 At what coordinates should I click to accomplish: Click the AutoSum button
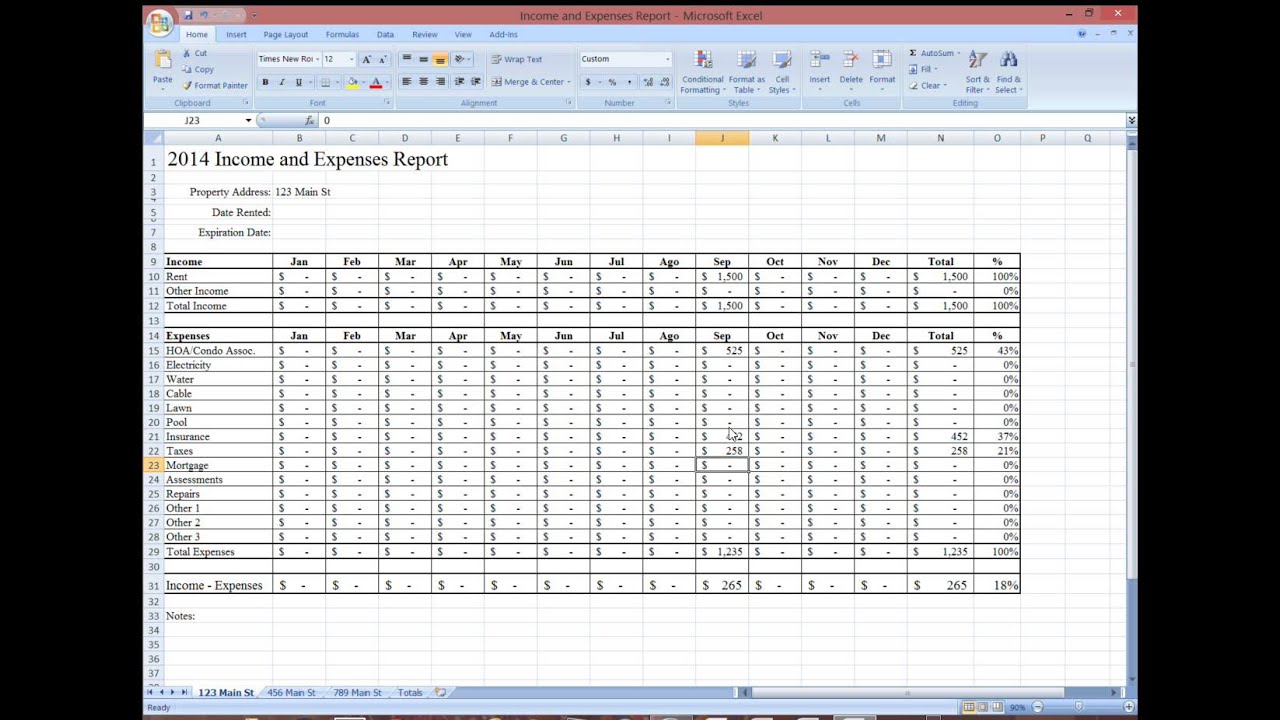pos(930,53)
